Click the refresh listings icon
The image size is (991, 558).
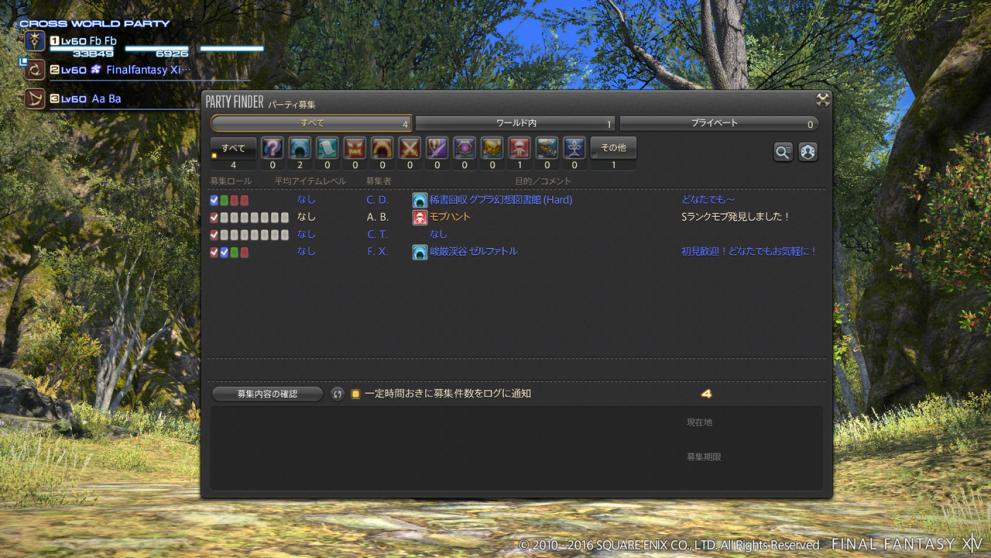point(337,394)
